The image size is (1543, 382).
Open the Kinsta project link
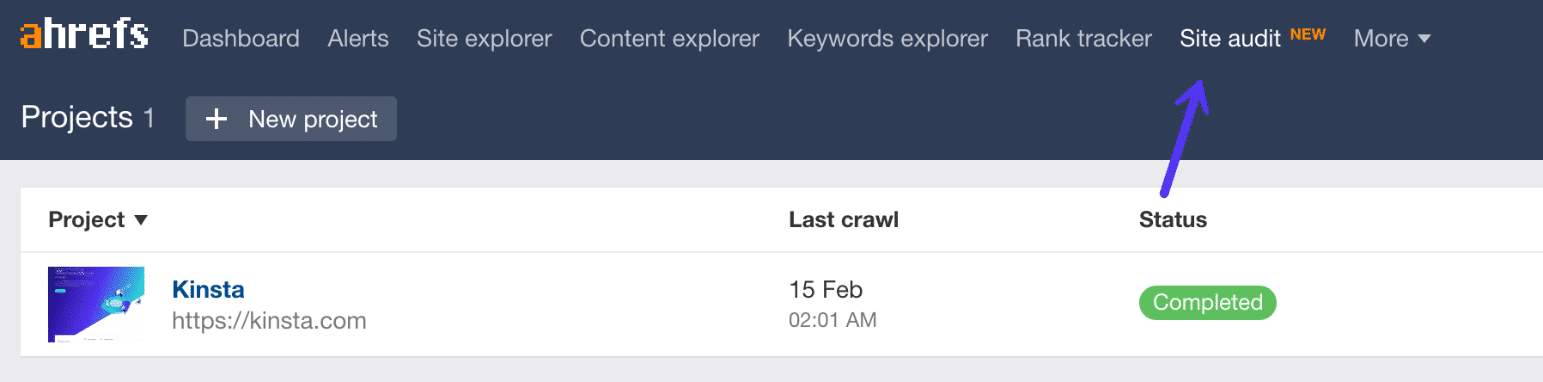(x=208, y=290)
